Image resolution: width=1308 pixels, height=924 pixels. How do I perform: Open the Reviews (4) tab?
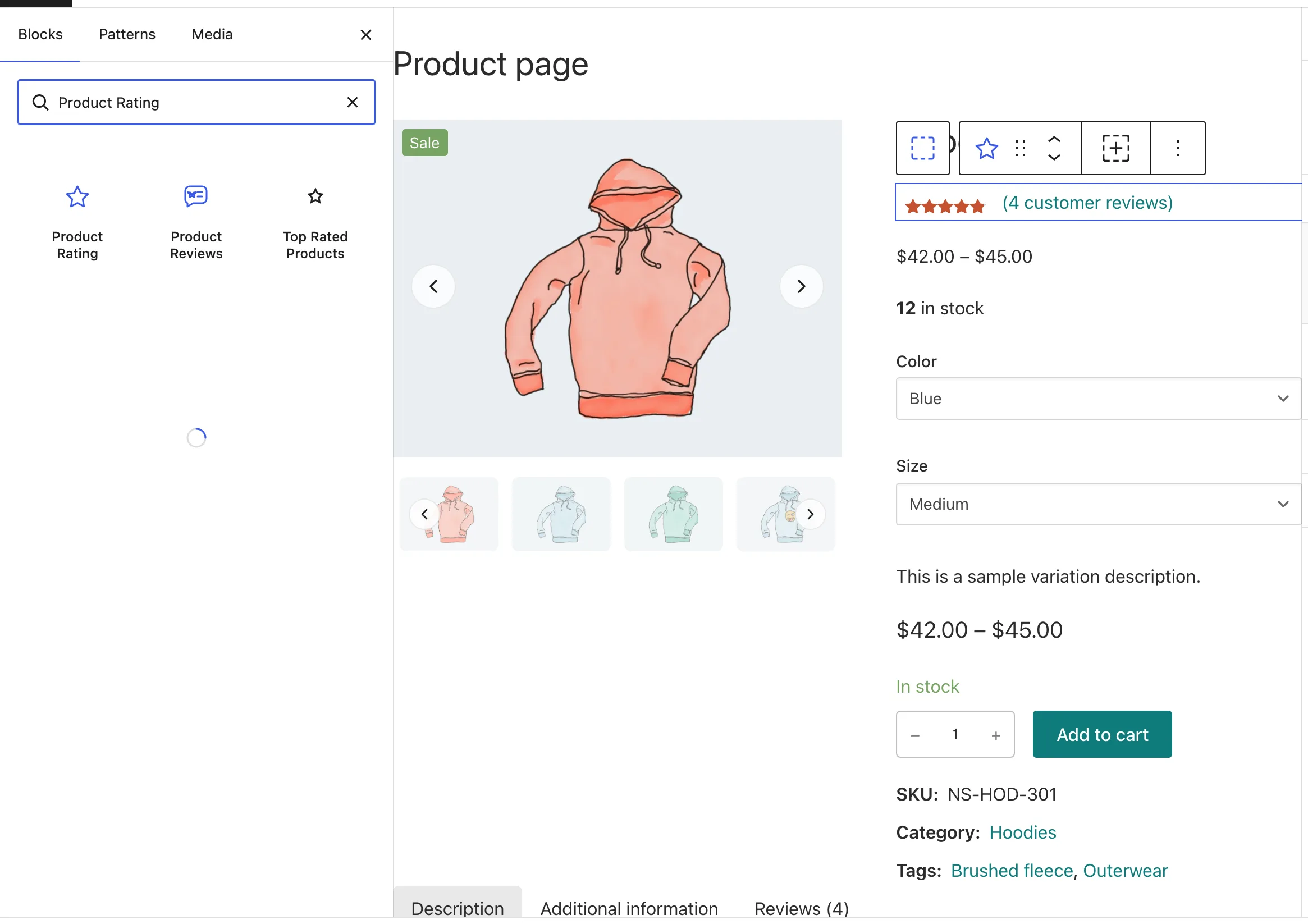click(x=801, y=908)
